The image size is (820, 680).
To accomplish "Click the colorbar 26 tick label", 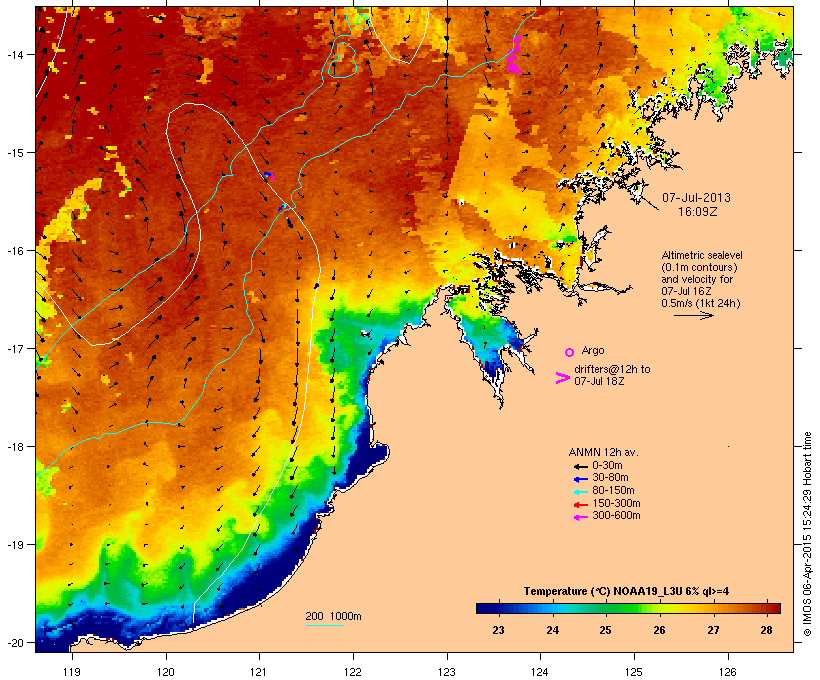I will (659, 630).
